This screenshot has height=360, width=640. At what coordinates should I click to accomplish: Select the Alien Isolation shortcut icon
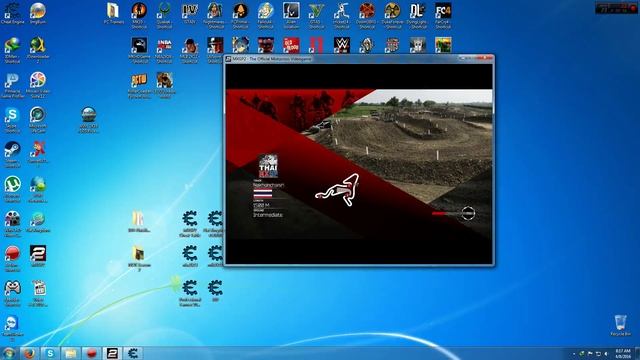pyautogui.click(x=291, y=16)
